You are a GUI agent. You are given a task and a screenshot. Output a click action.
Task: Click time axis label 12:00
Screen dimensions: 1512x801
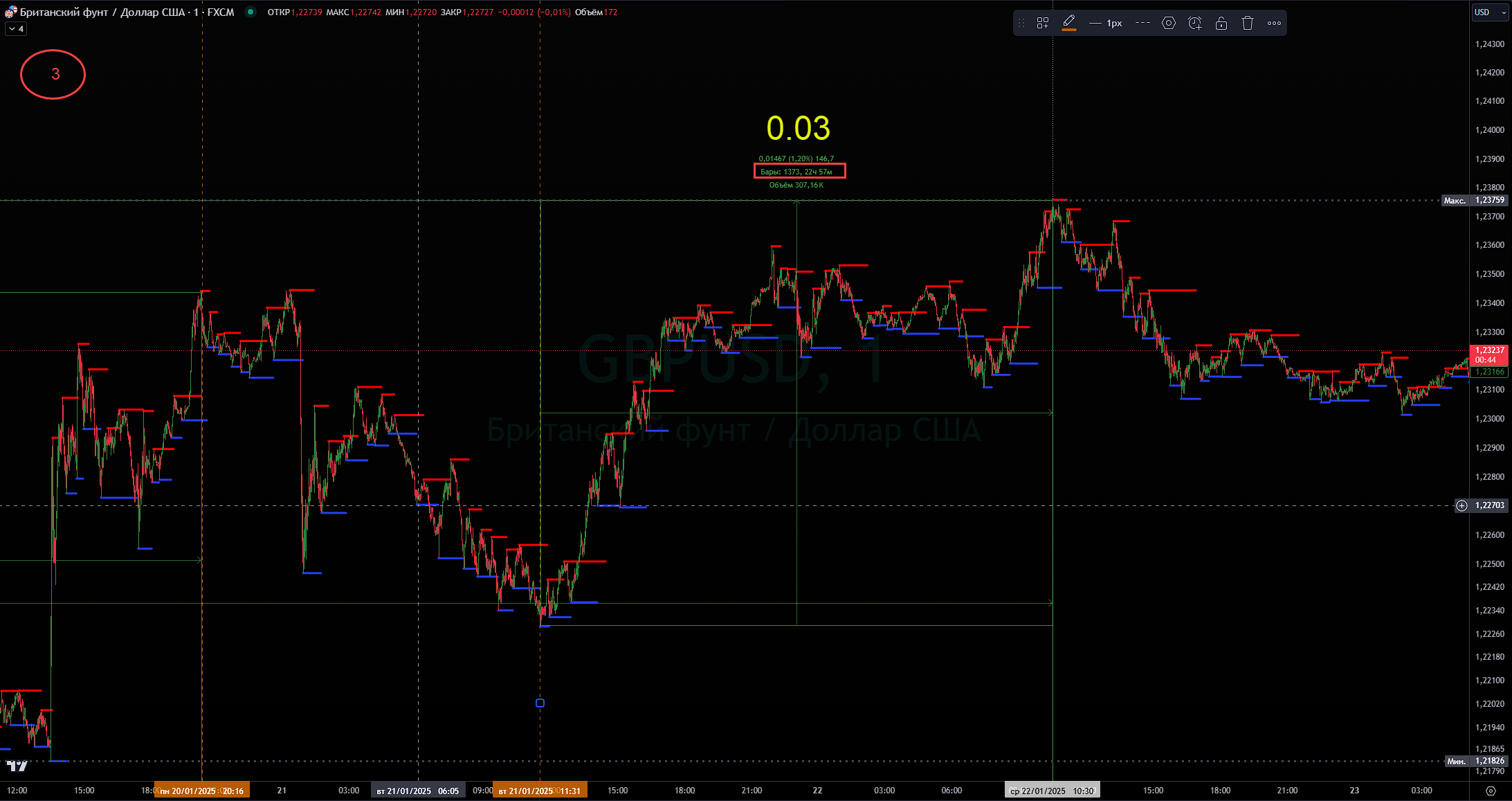17,791
